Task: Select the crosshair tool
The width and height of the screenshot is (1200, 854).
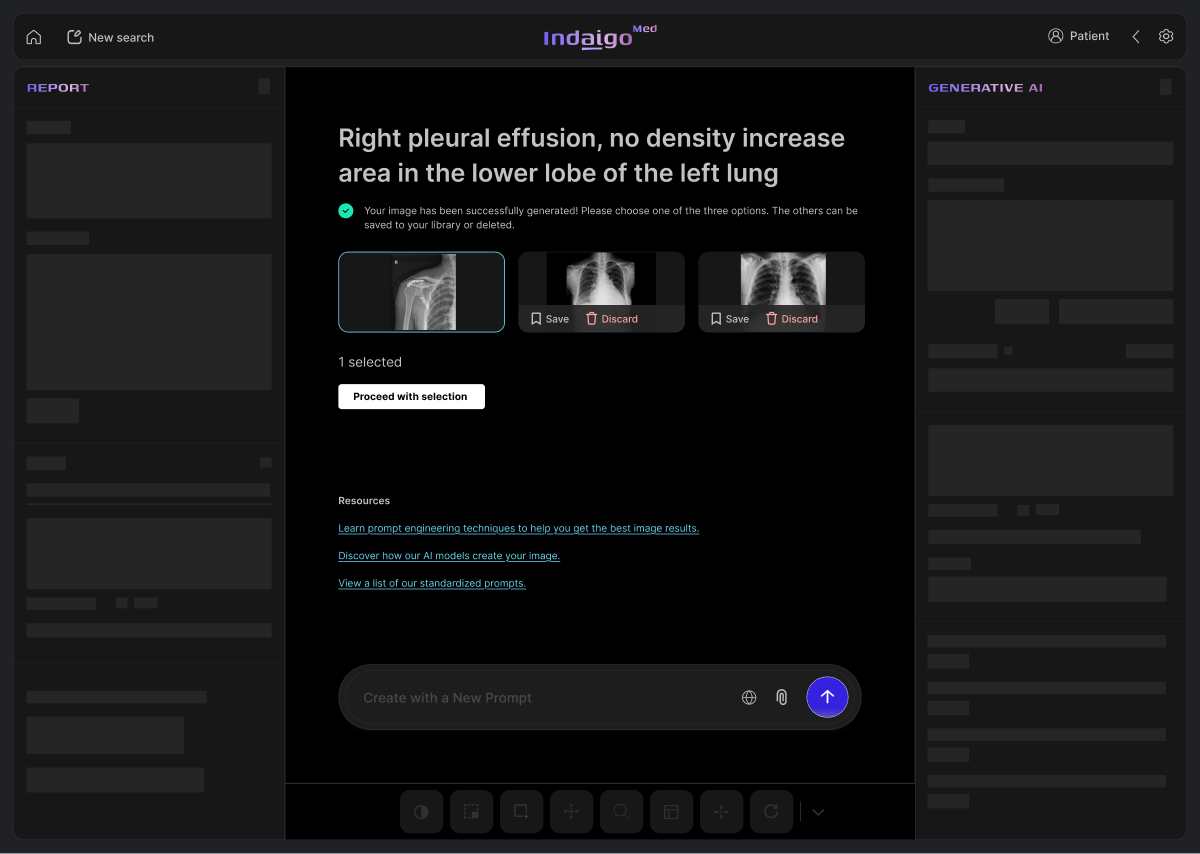Action: (x=722, y=812)
